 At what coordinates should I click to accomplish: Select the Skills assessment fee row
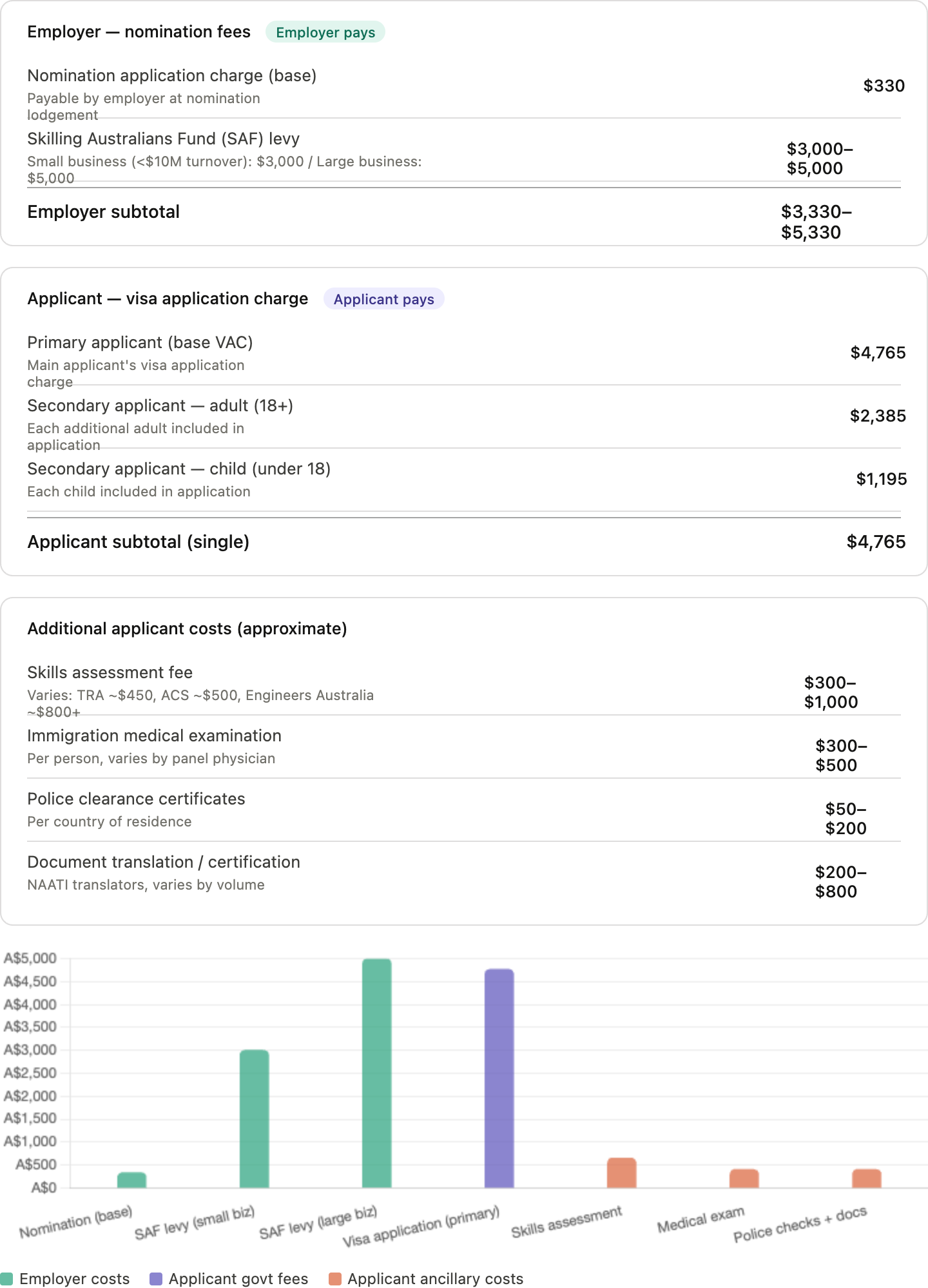[x=464, y=692]
